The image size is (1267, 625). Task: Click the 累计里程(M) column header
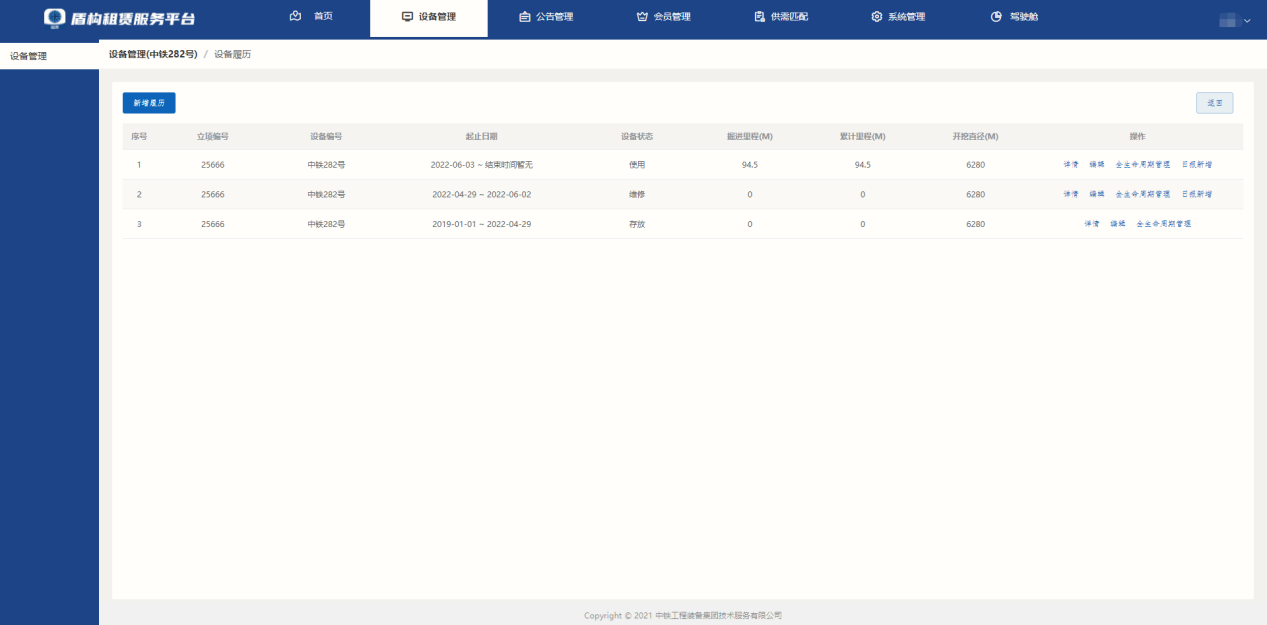point(862,136)
